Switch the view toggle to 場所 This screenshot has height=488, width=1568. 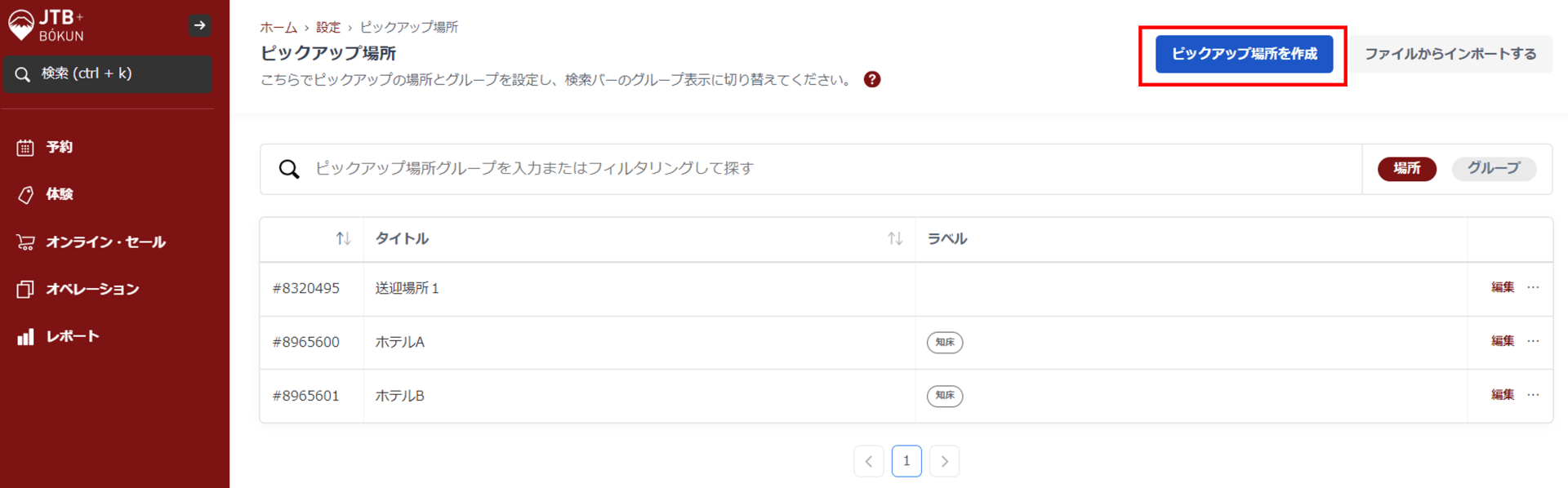(1406, 168)
